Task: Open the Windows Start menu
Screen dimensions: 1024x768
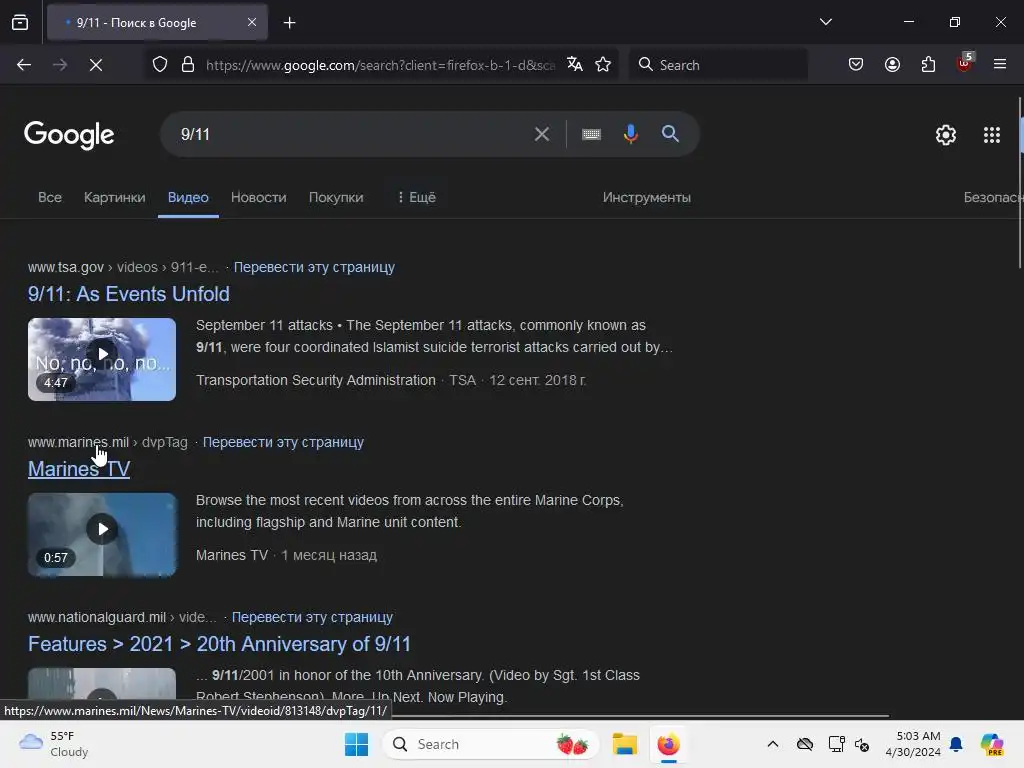Action: pyautogui.click(x=357, y=744)
